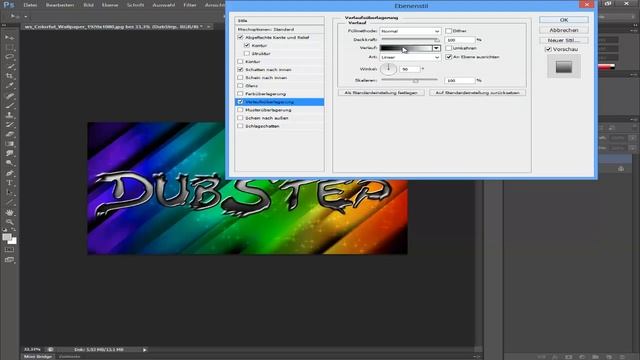Toggle Schatten nach innen checkbox
640x360 pixels.
(240, 69)
